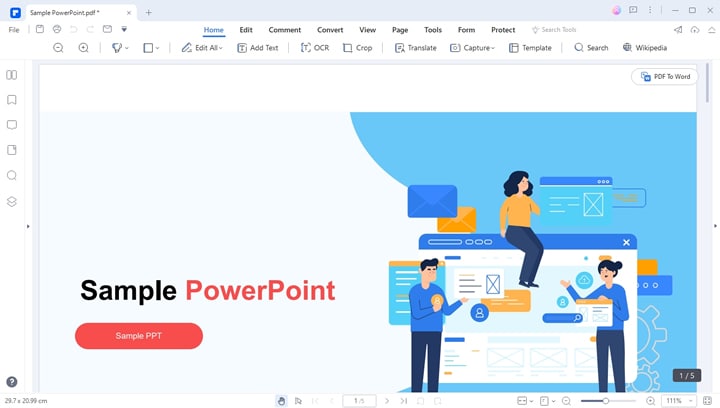This screenshot has height=408, width=720.
Task: Click the Save icon in quick access bar
Action: point(40,29)
